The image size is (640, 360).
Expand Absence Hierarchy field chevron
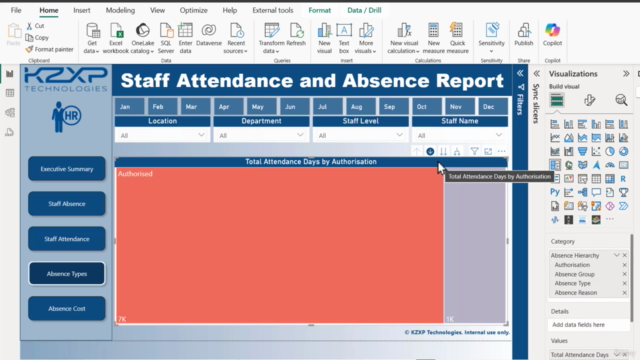tap(616, 255)
